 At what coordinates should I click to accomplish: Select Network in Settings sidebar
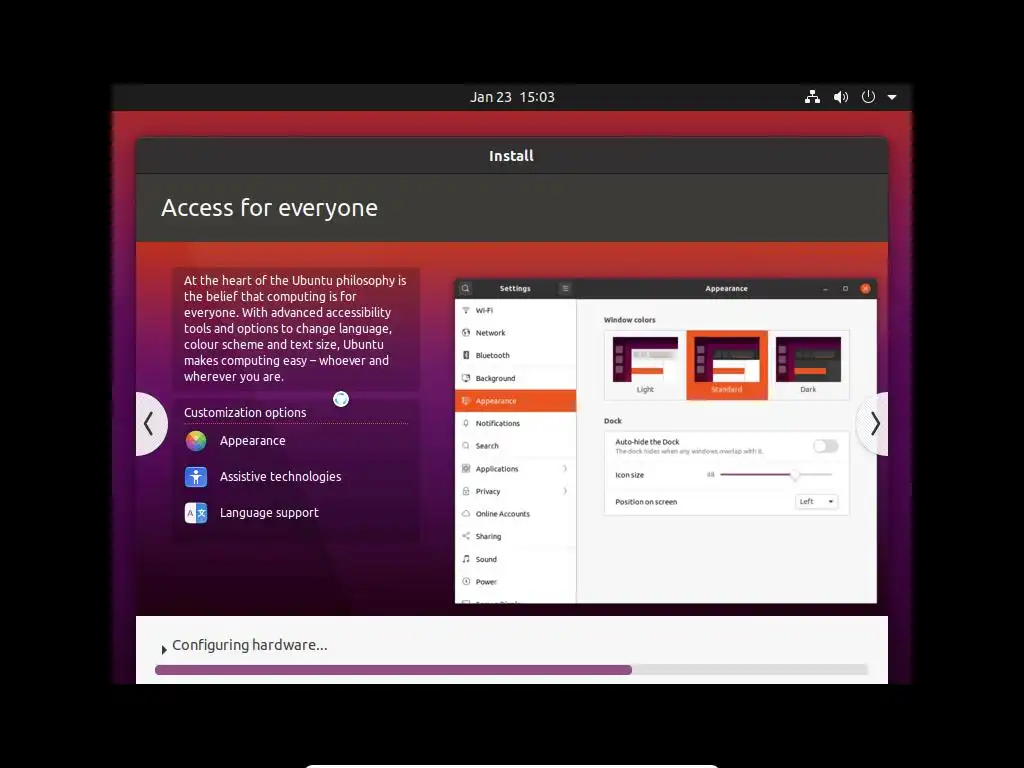(515, 333)
